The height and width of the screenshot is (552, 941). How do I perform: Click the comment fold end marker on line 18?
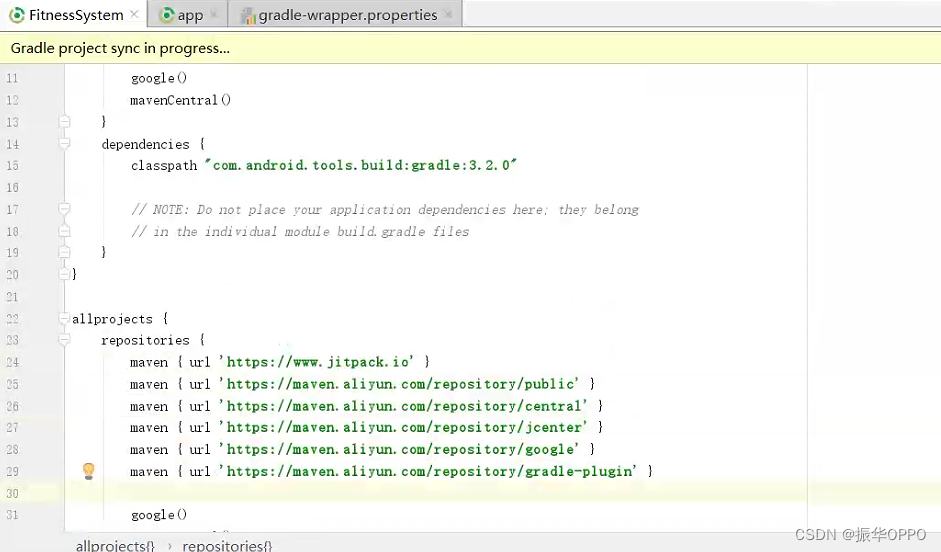(65, 231)
